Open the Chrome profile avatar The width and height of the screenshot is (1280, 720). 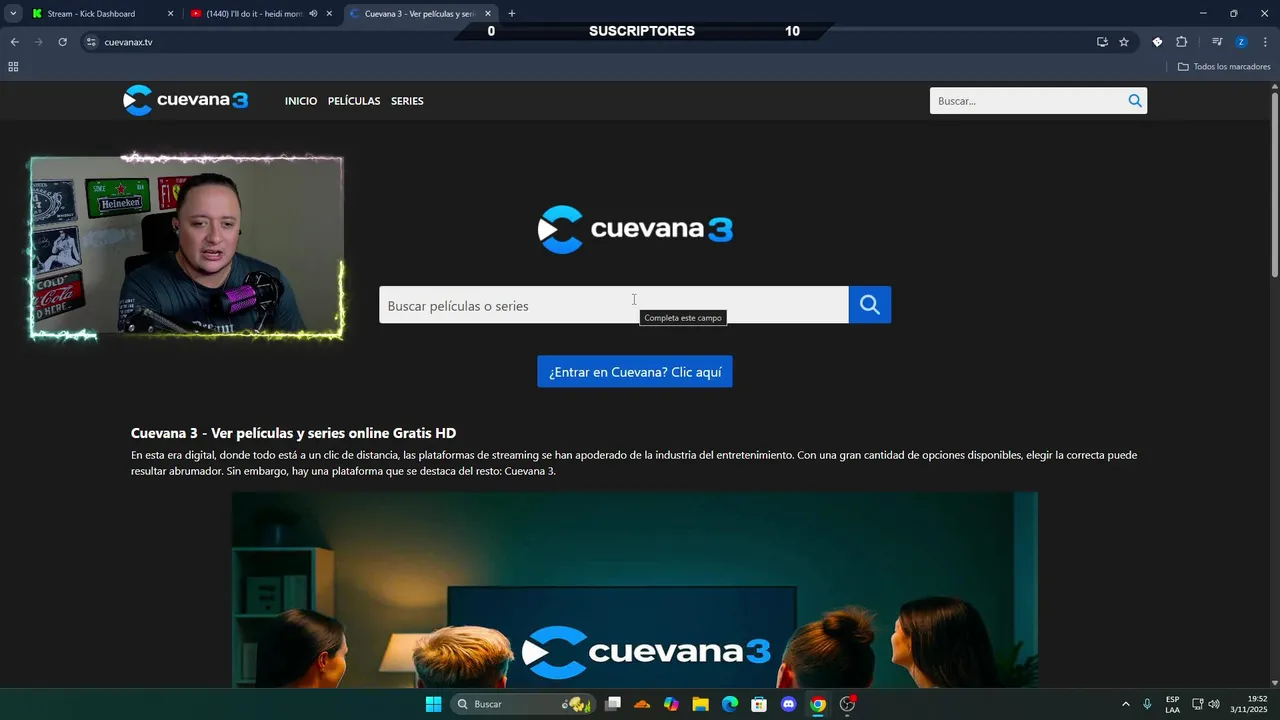pyautogui.click(x=1241, y=42)
